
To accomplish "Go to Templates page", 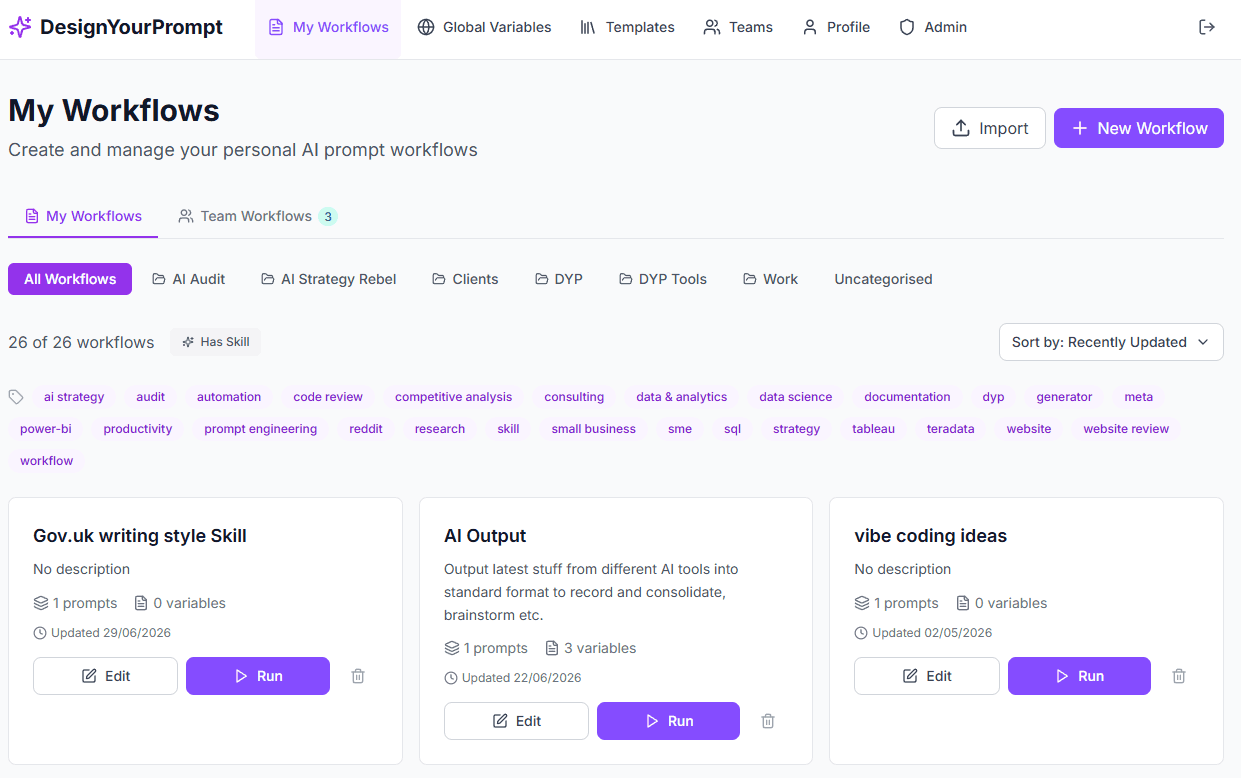I will click(627, 27).
